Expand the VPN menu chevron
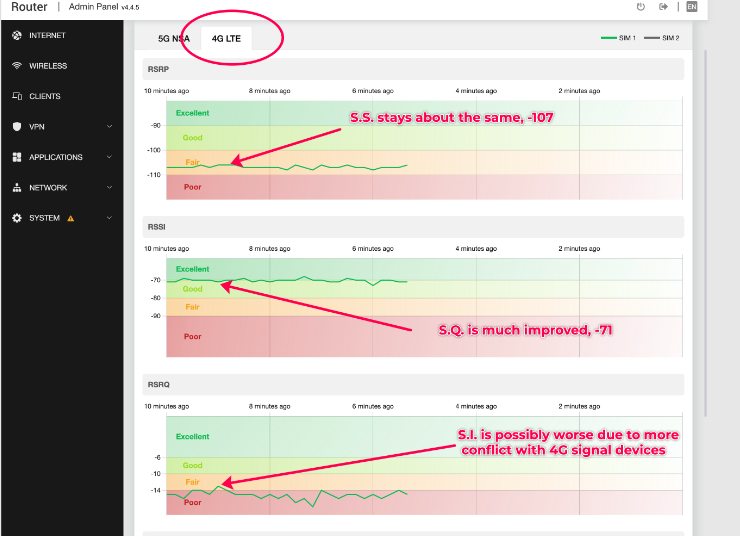Viewport: 740px width, 536px height. 109,126
